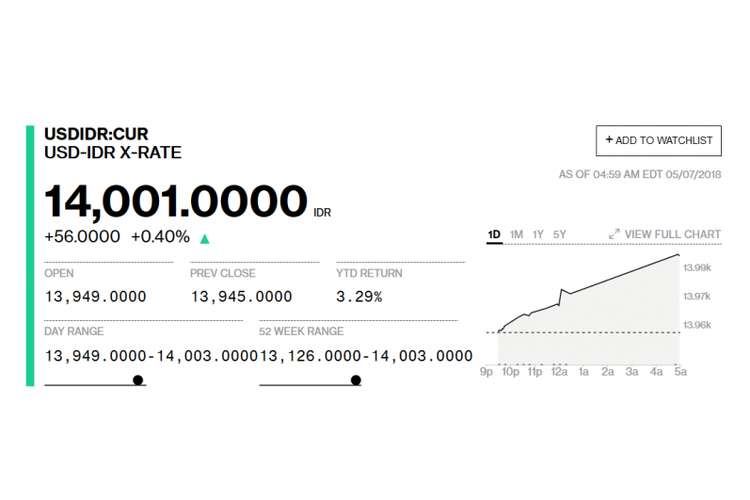Switch chart to 5Y range
The image size is (750, 500).
(x=560, y=234)
